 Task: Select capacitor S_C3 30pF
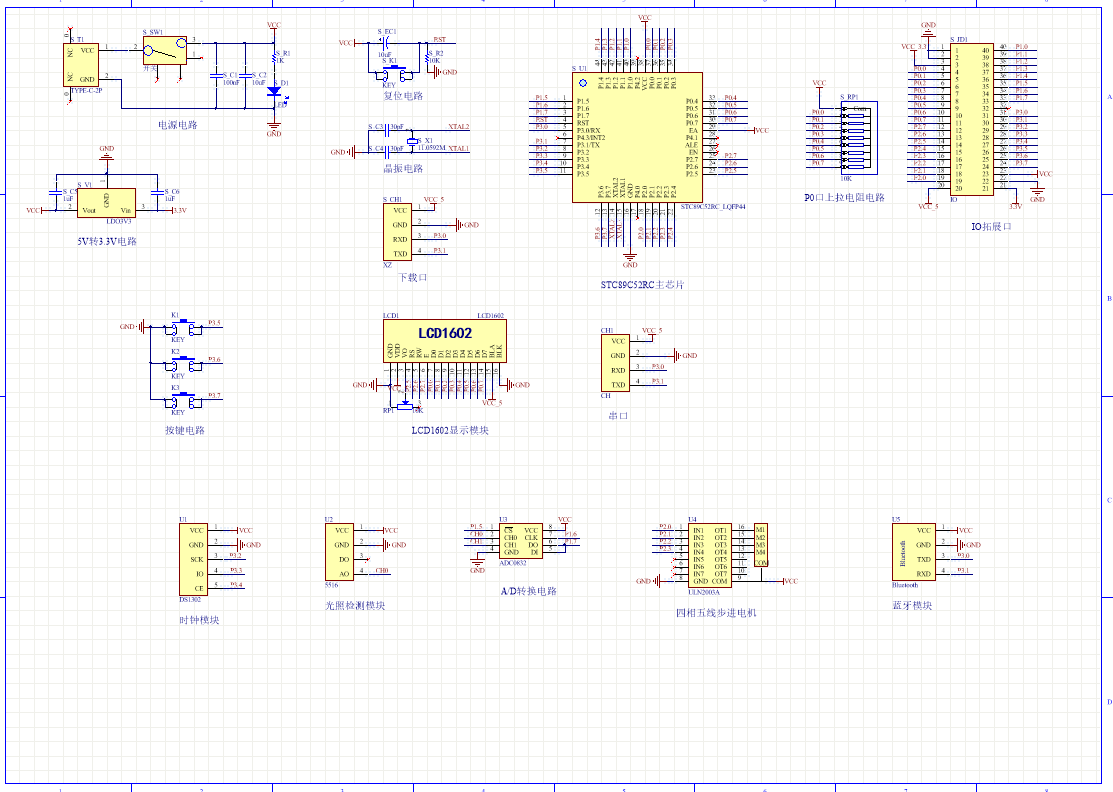coord(387,131)
